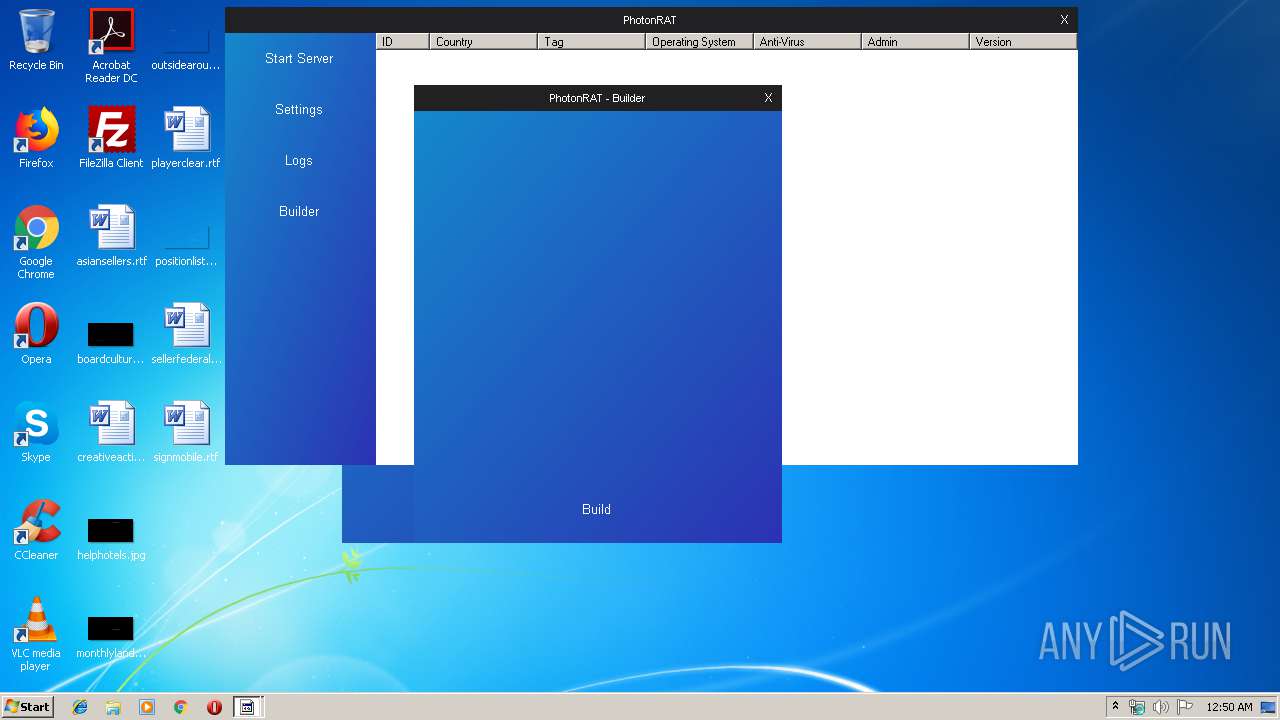The width and height of the screenshot is (1280, 720).
Task: Sort by Version column header
Action: pos(1022,42)
